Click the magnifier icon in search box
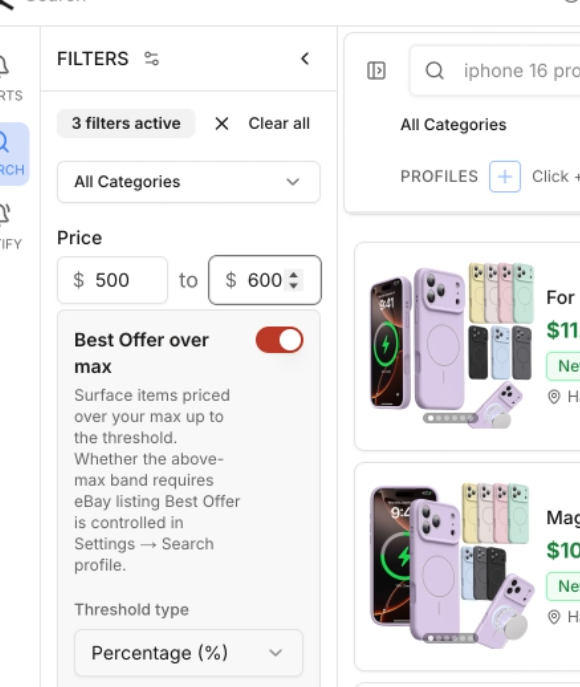Image resolution: width=580 pixels, height=687 pixels. tap(435, 71)
